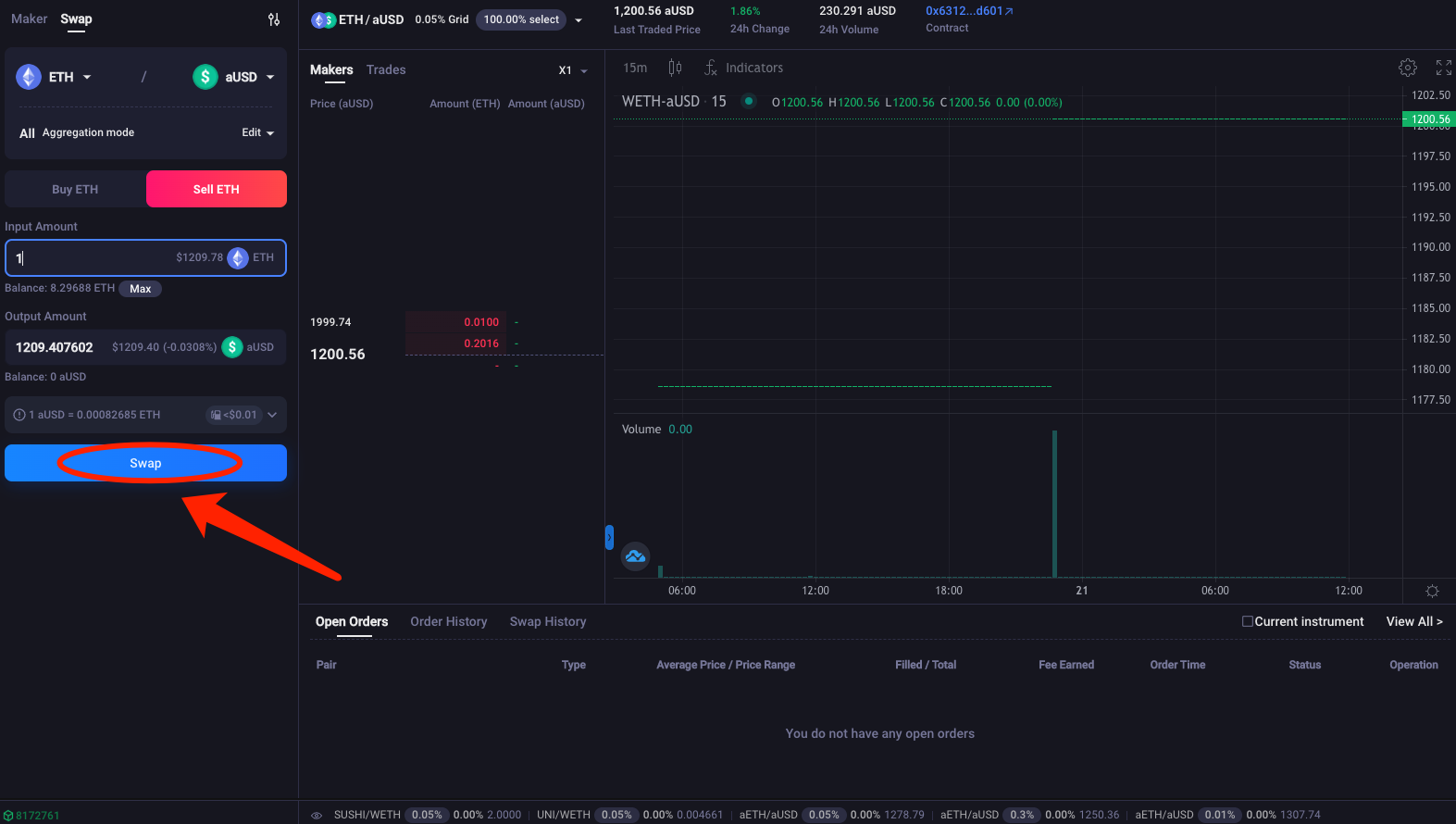Tick the Current instrument checkbox
Viewport: 1456px width, 824px height.
1247,621
